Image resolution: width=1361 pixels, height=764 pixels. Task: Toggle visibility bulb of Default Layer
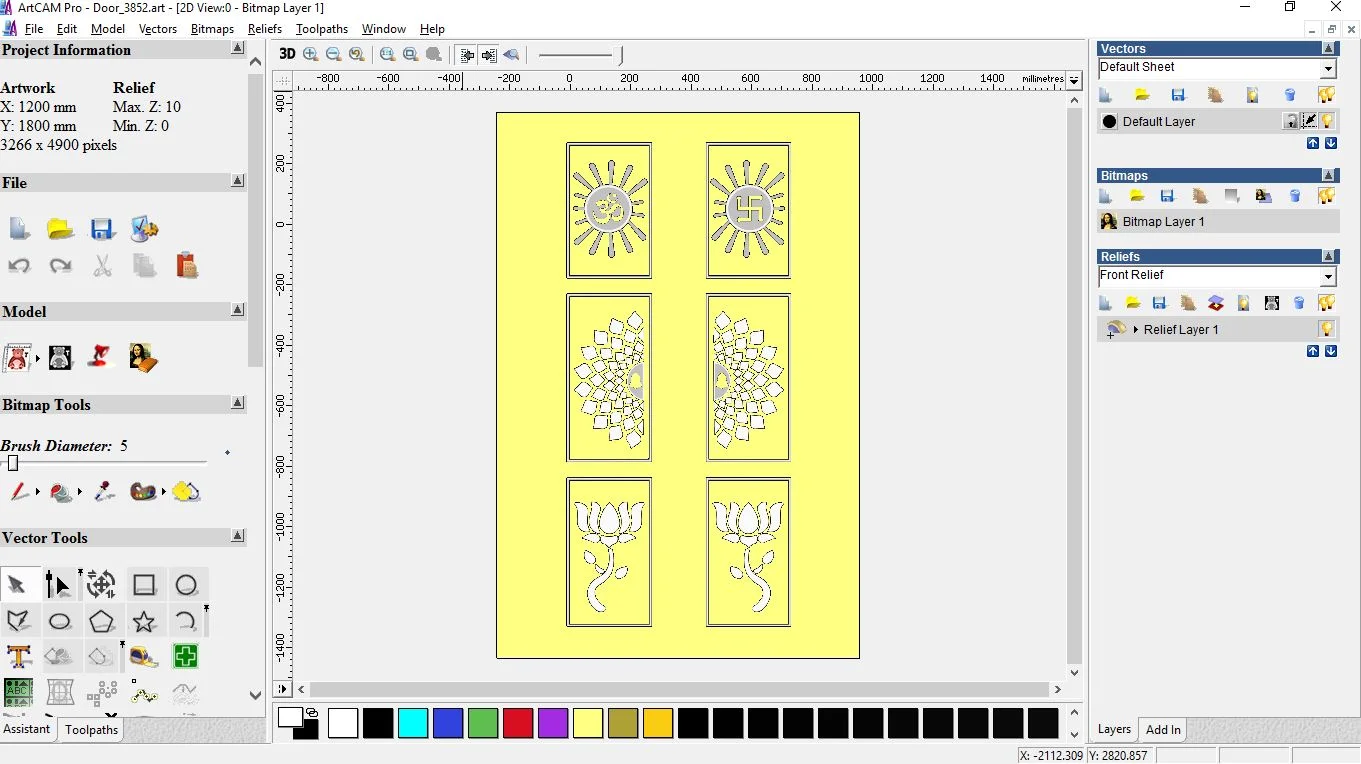pyautogui.click(x=1327, y=121)
